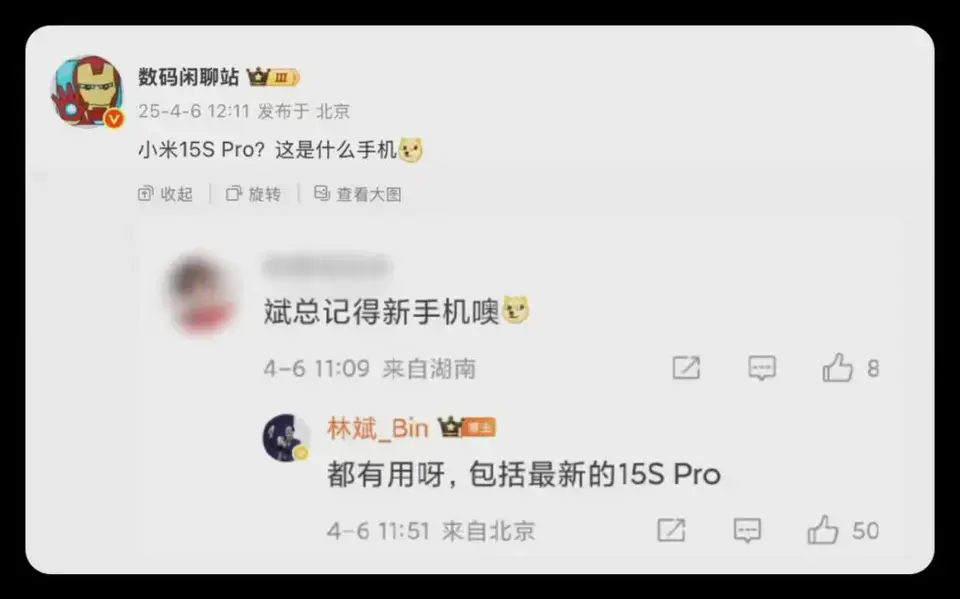
Task: Collapse the image with 收起
Action: [x=165, y=194]
